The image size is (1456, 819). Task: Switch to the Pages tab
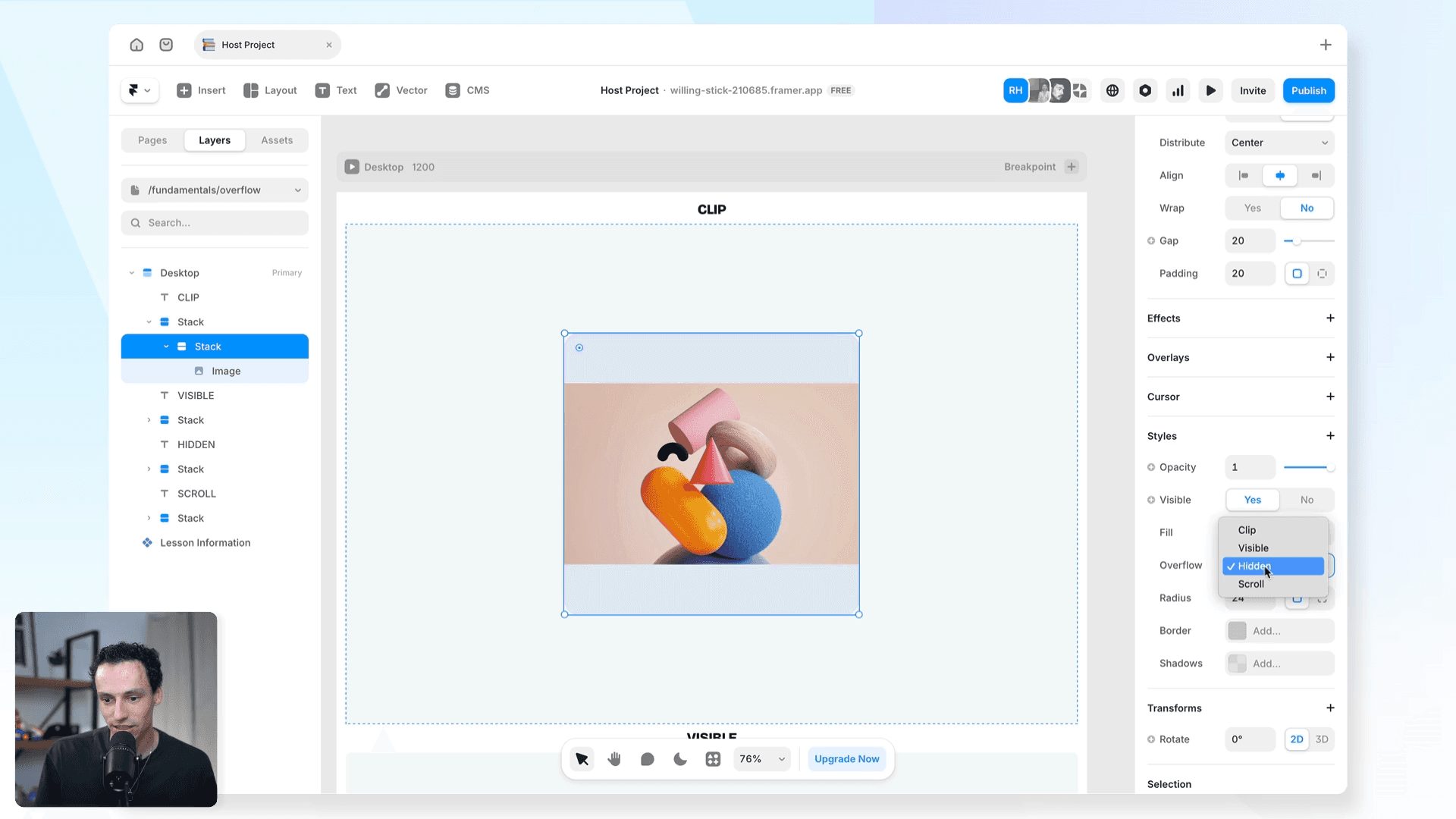152,140
